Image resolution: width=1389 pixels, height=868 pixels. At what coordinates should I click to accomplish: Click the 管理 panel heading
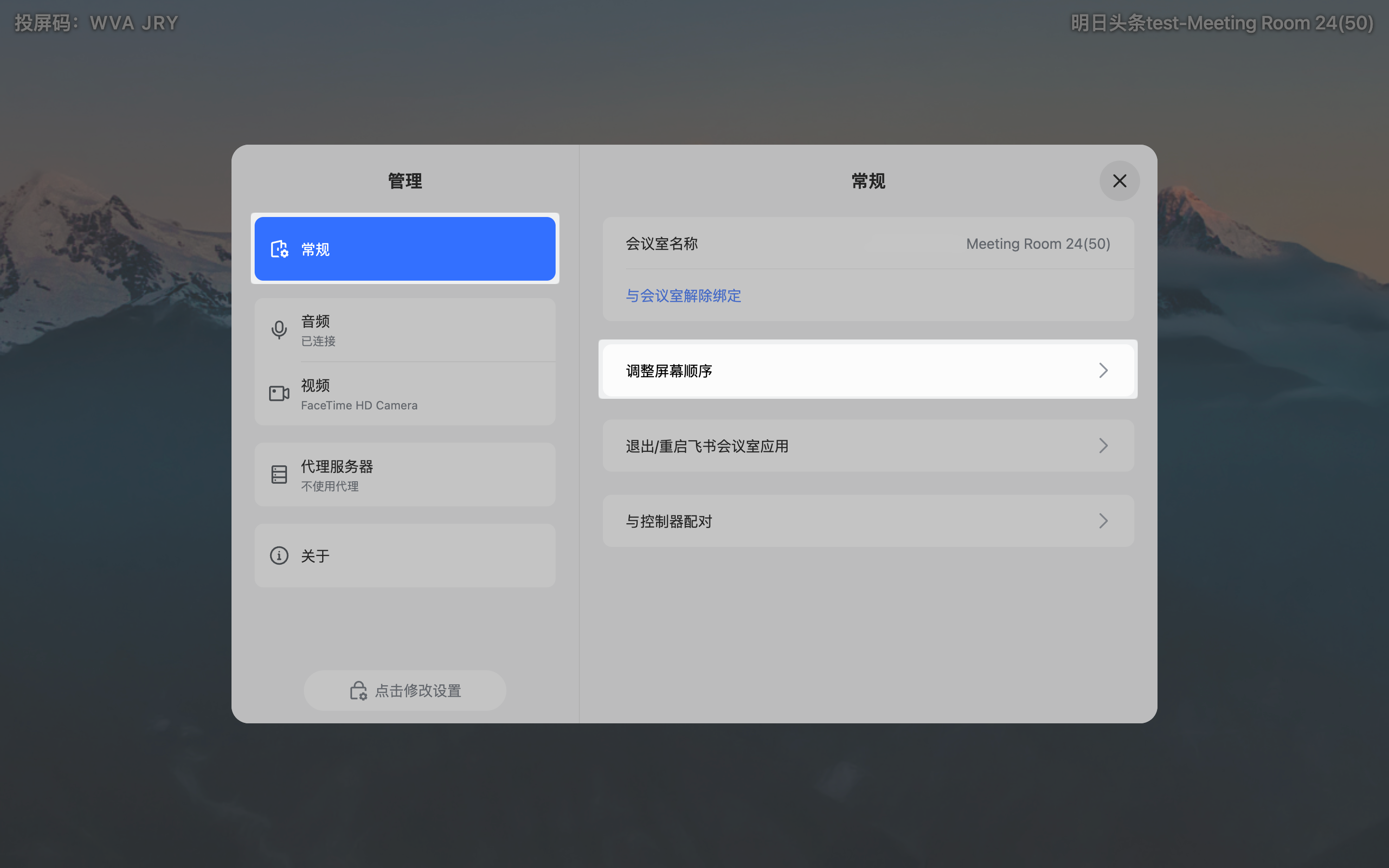405,181
